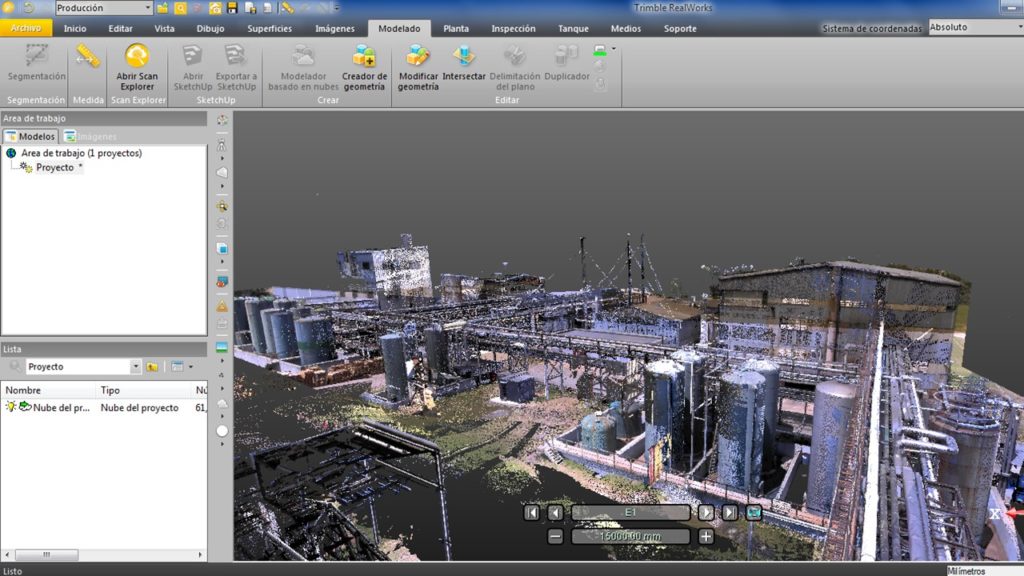This screenshot has height=576, width=1024.
Task: Open the Archivo menu button
Action: click(26, 28)
